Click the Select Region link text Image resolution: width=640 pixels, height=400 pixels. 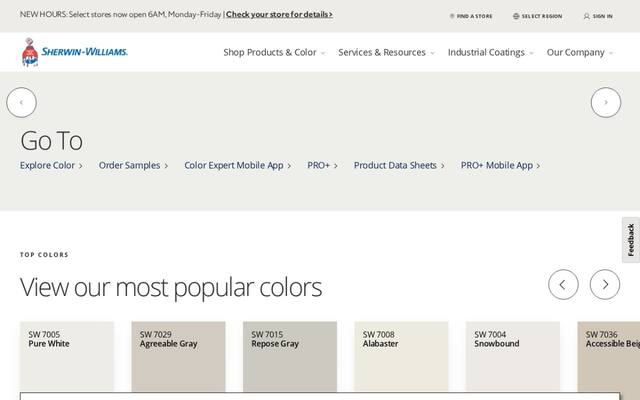[542, 16]
